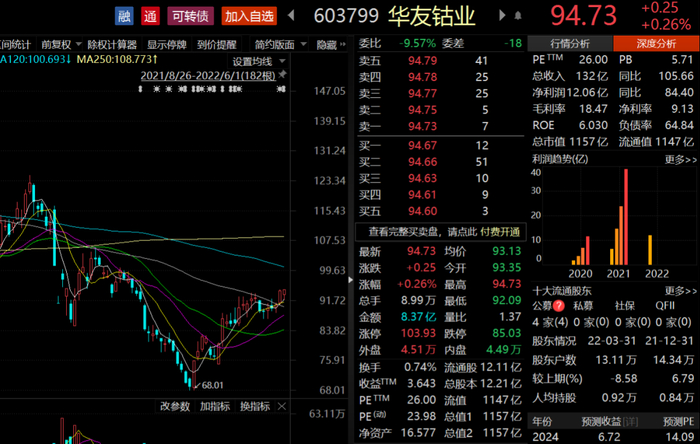
Task: Click the date range 2021/8/26-2022/6/1 link
Action: (208, 76)
